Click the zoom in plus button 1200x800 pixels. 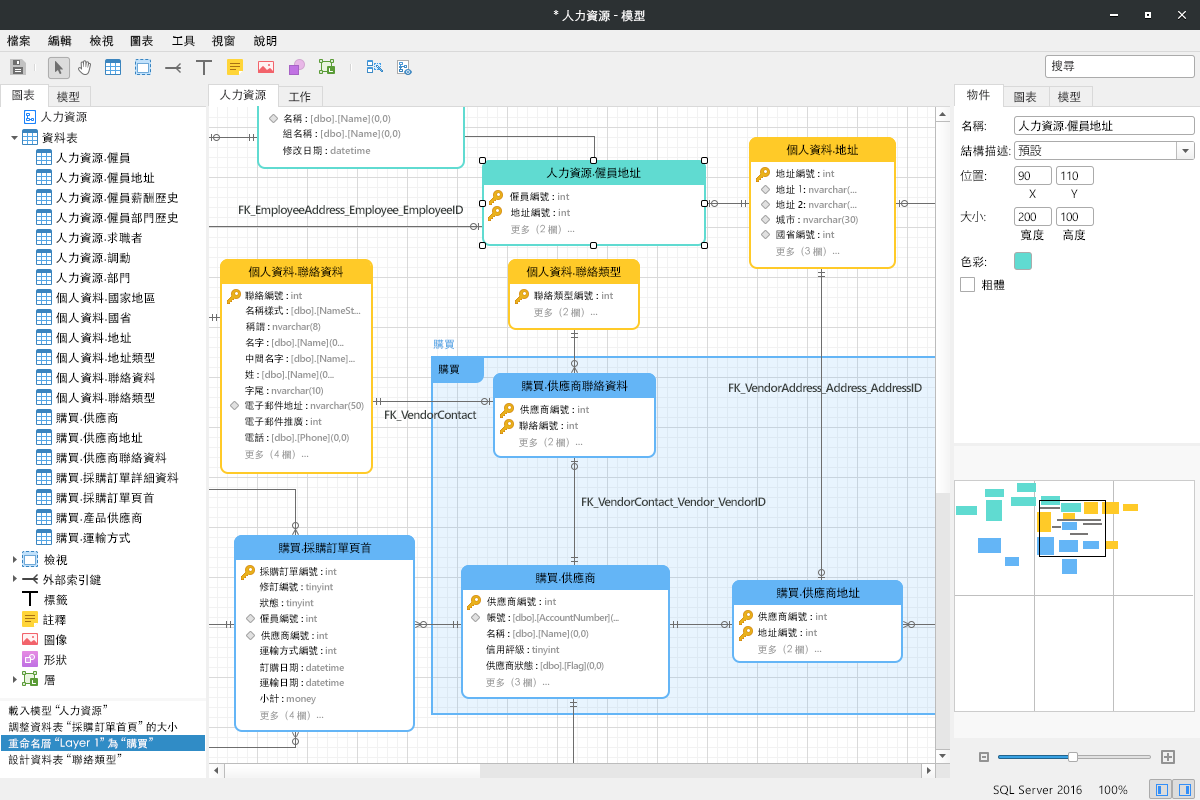(1167, 757)
